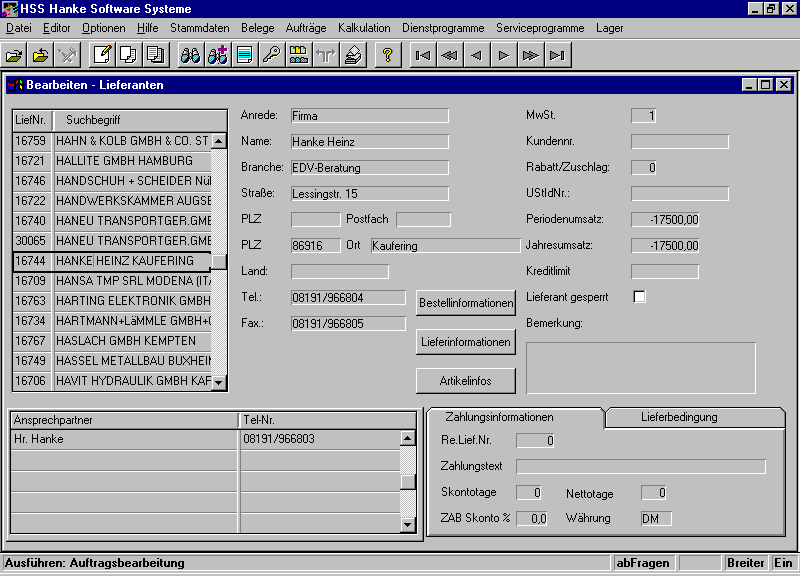Click the binoculars search icon

click(x=190, y=55)
